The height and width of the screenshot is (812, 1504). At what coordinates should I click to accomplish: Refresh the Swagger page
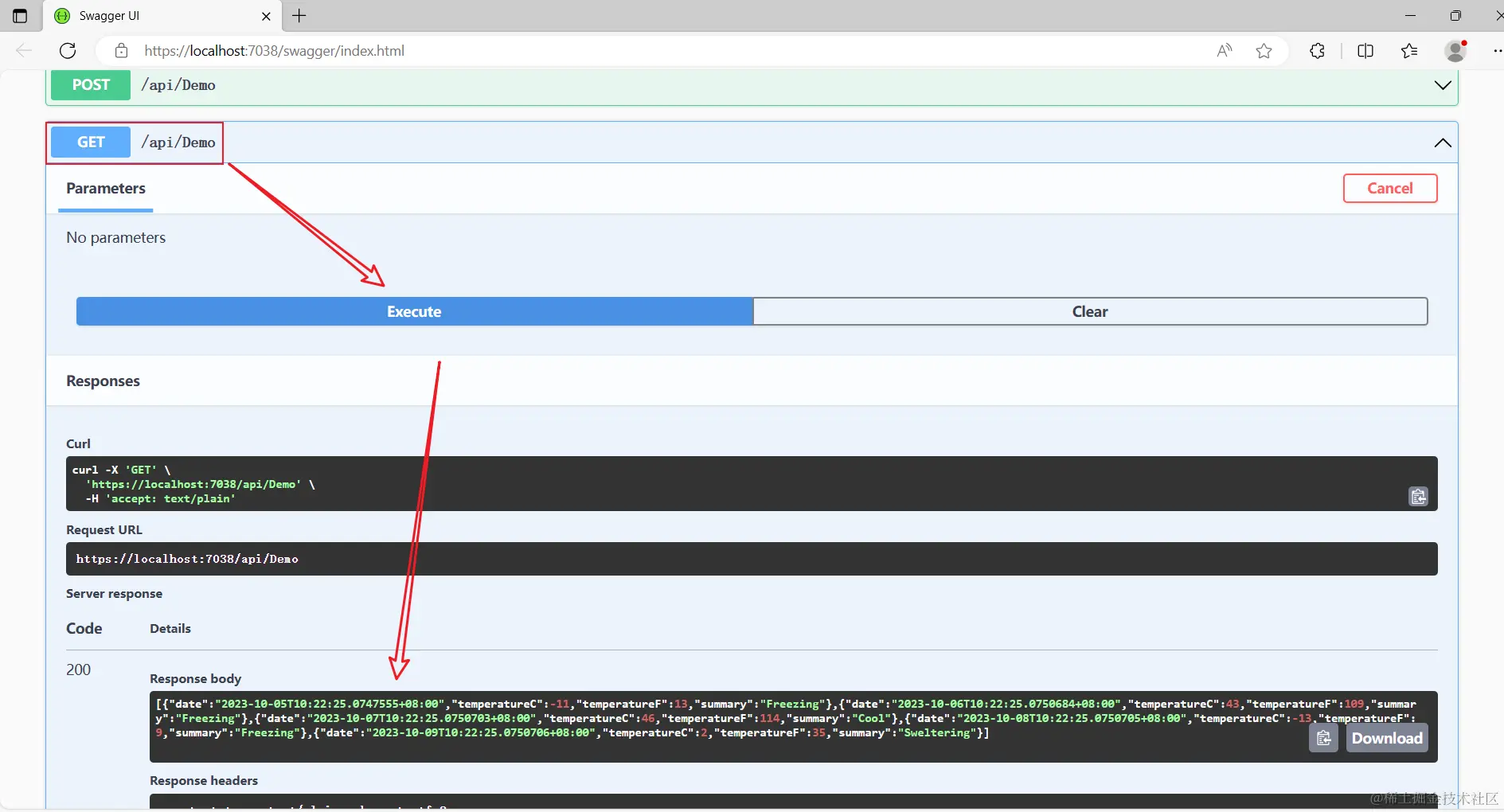point(68,51)
